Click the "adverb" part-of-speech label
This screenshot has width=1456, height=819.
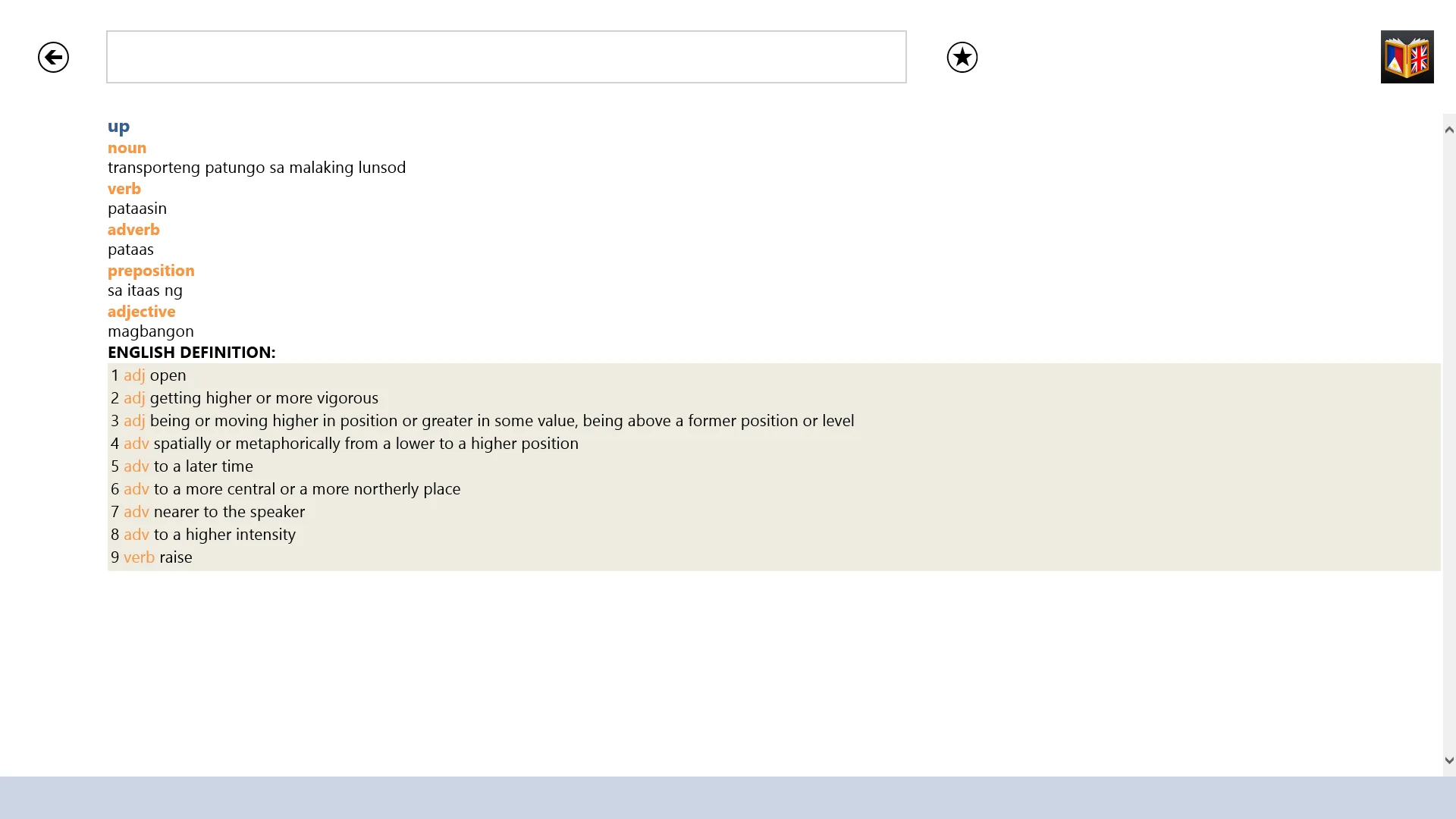pyautogui.click(x=133, y=230)
